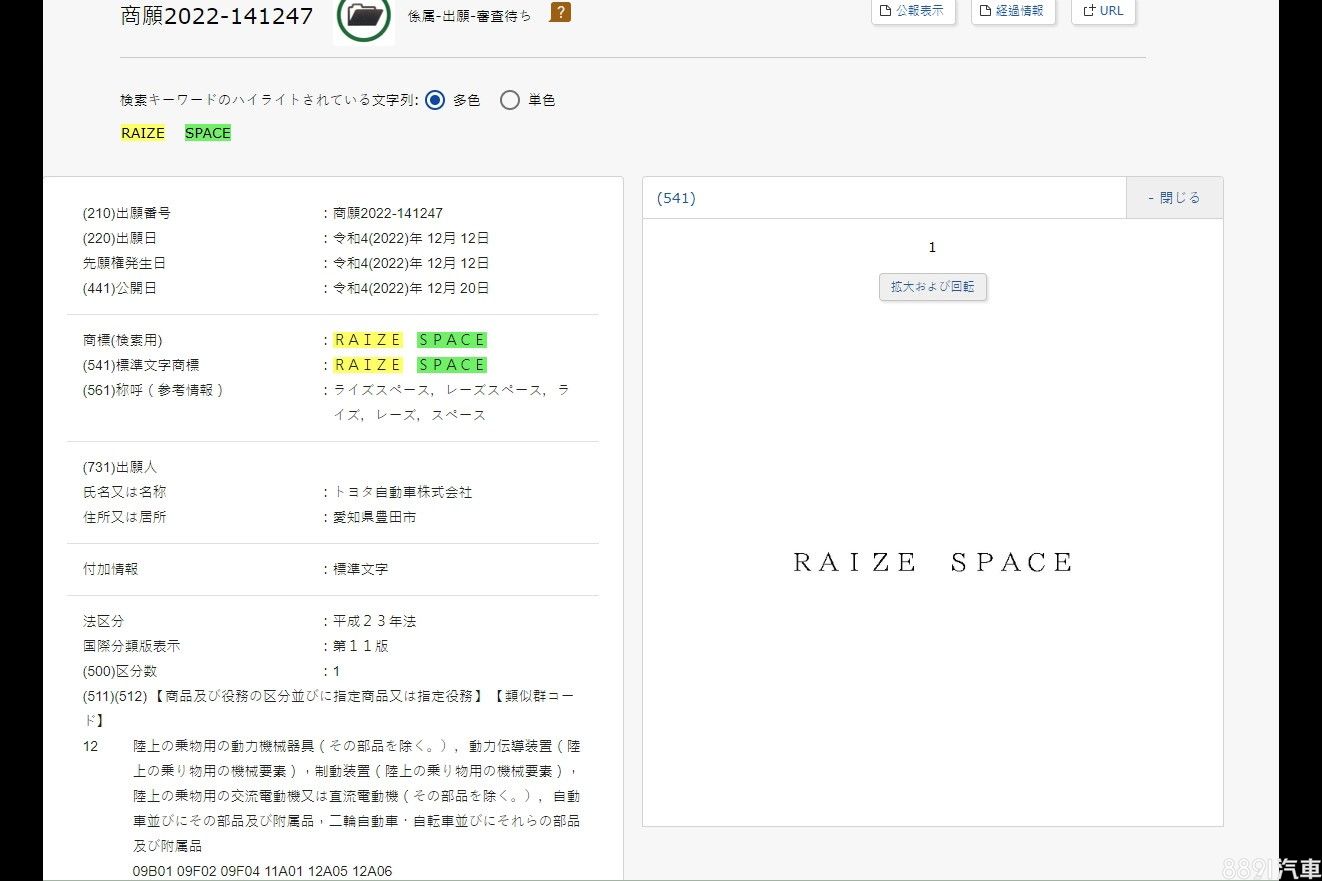Open the brown question mark help icon
Screen dimensions: 1322x881
[x=561, y=13]
